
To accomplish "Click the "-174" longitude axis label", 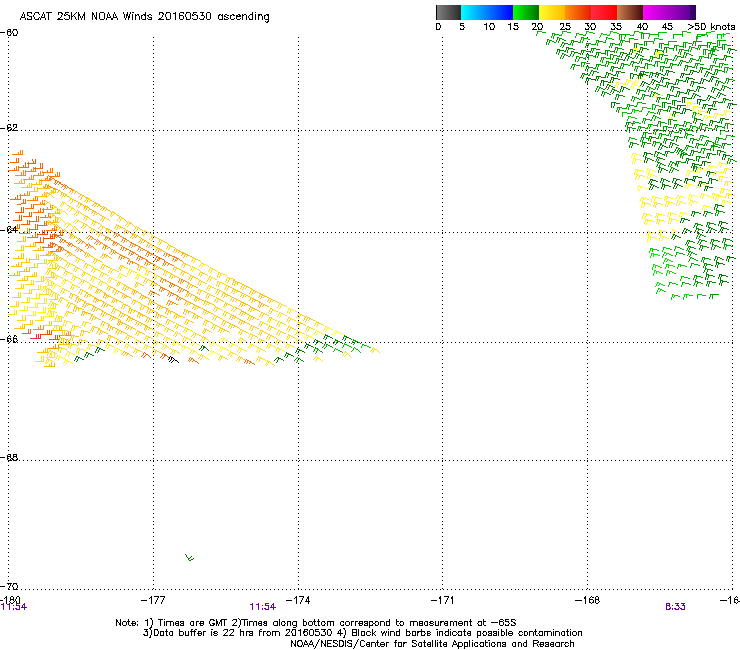I will coord(298,600).
